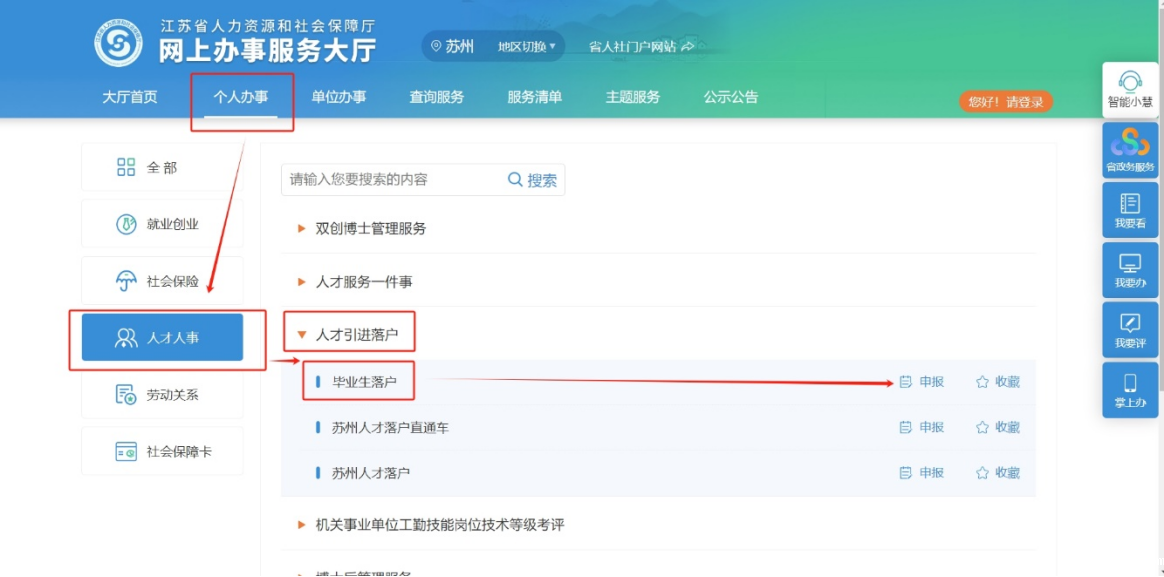Click the site logo emblem
This screenshot has height=577, width=1164.
[x=118, y=43]
